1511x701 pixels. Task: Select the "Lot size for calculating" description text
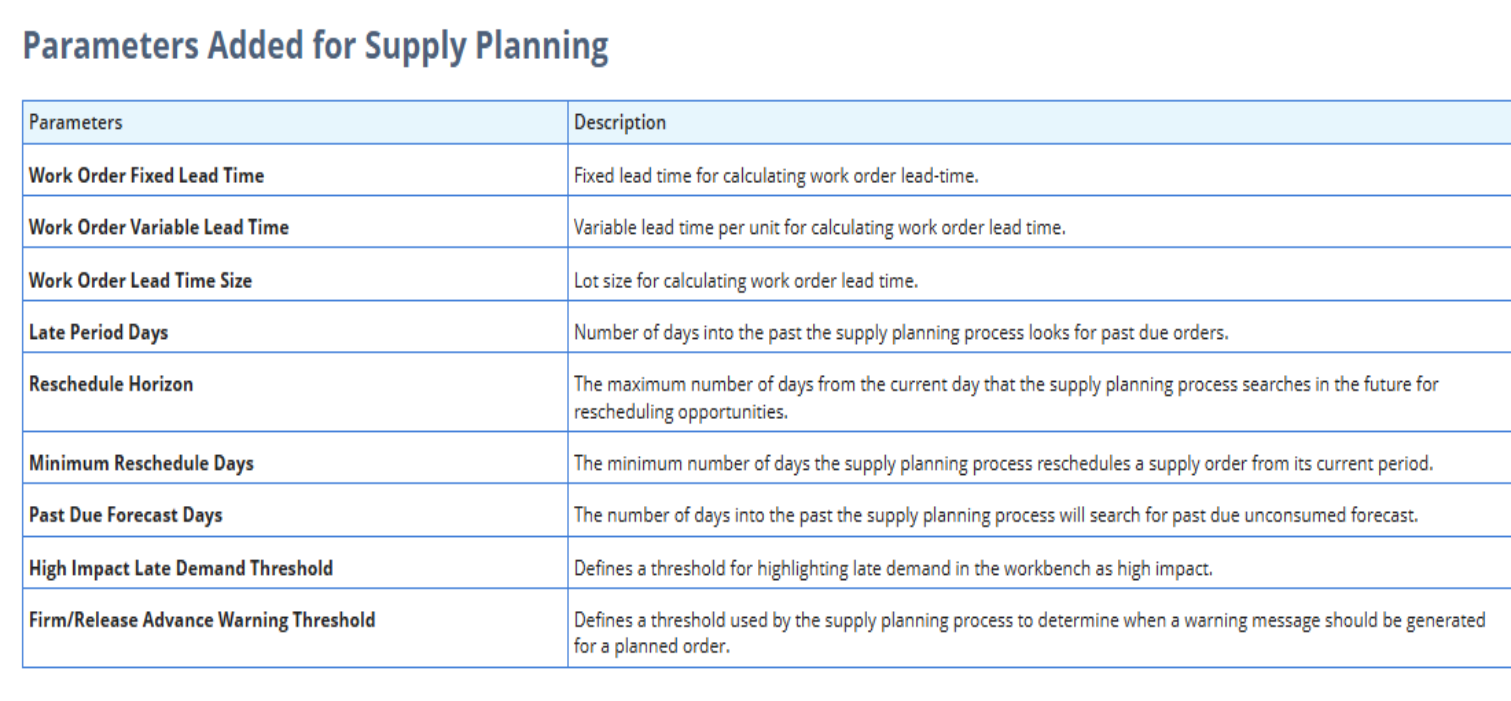tap(745, 280)
